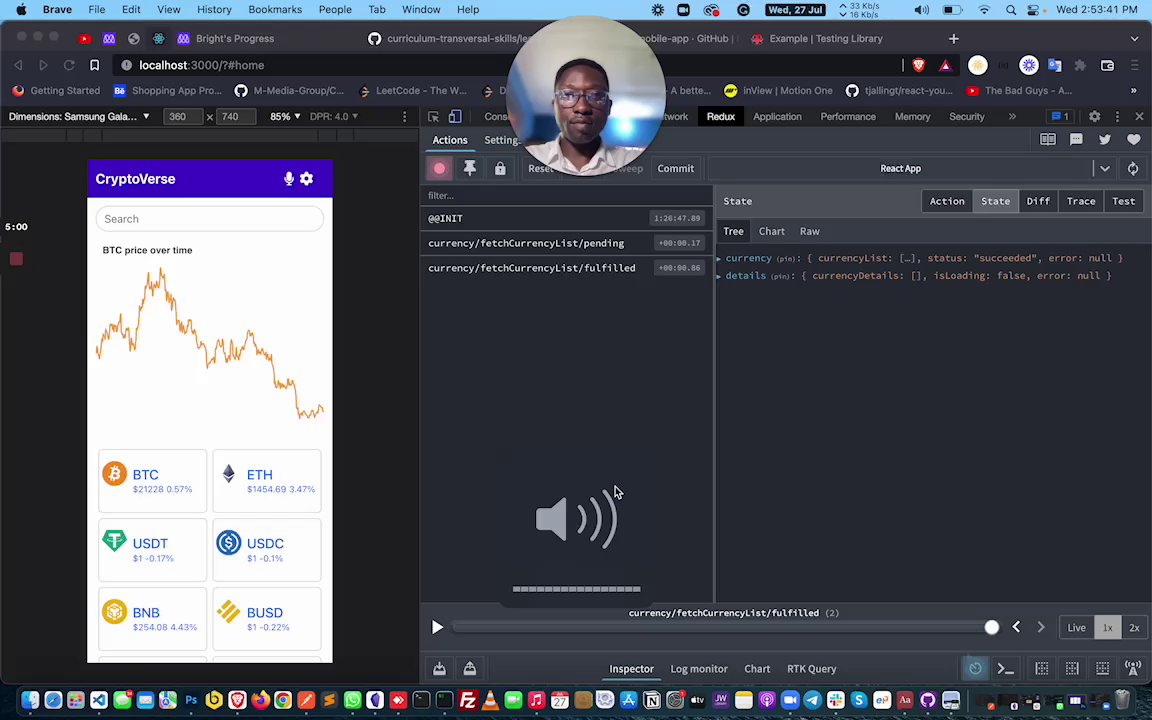Open the Performance DevTools tab

pyautogui.click(x=848, y=116)
